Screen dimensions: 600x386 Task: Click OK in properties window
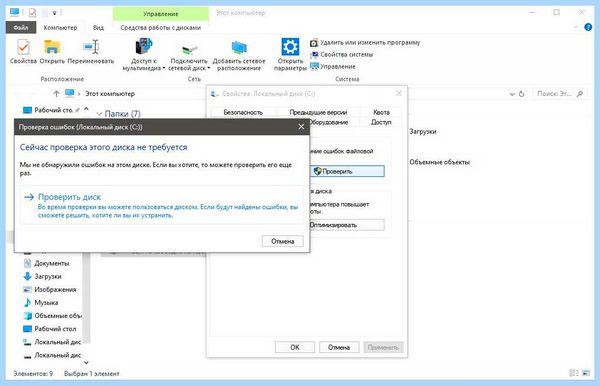point(295,347)
